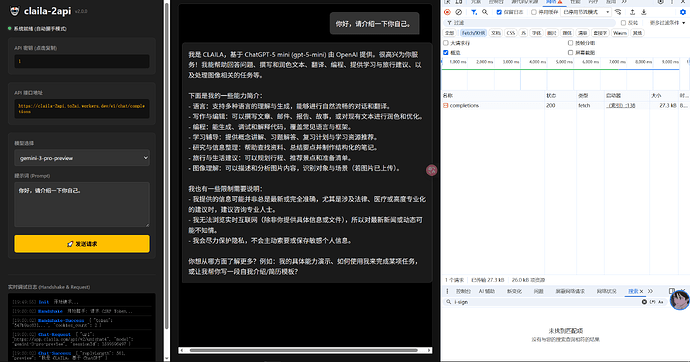Open the initiator link in completions row
690x362 pixels.
(621, 106)
